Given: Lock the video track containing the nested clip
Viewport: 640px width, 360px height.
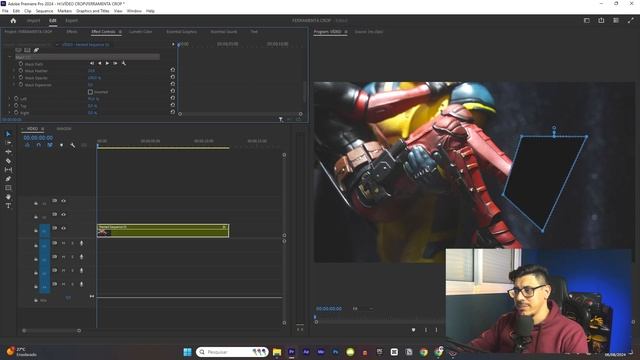Looking at the screenshot, I should pos(36,231).
